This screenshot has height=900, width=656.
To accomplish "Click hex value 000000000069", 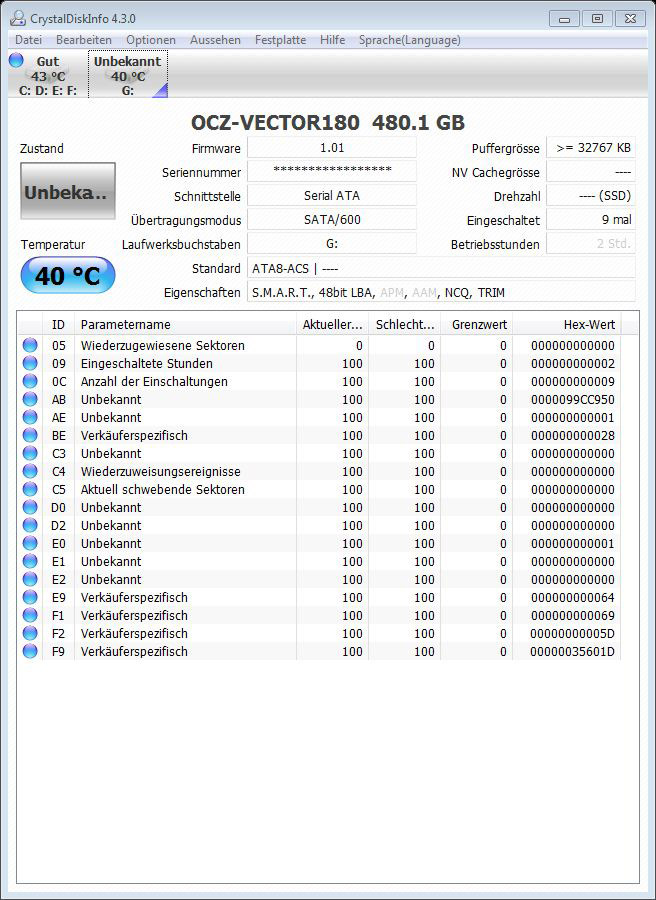I will click(x=572, y=615).
